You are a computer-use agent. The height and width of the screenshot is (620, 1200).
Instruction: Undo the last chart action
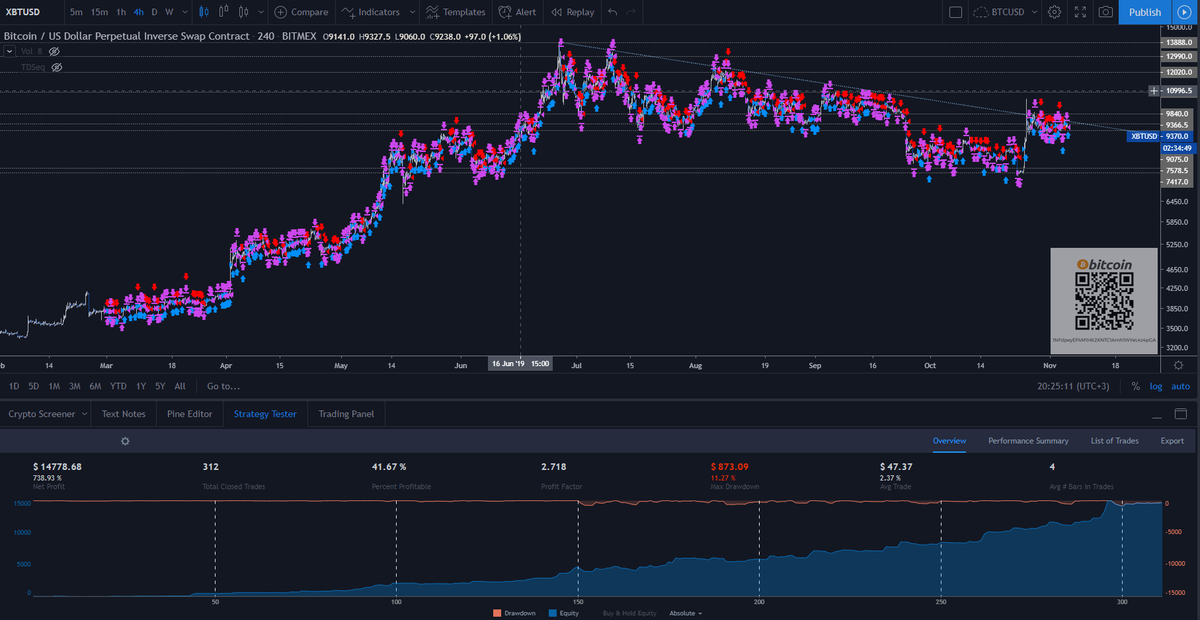[x=613, y=12]
